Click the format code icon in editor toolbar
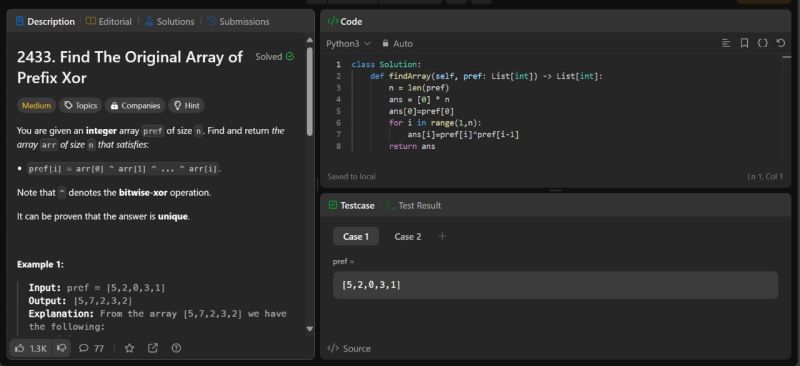This screenshot has height=366, width=800. pyautogui.click(x=726, y=43)
